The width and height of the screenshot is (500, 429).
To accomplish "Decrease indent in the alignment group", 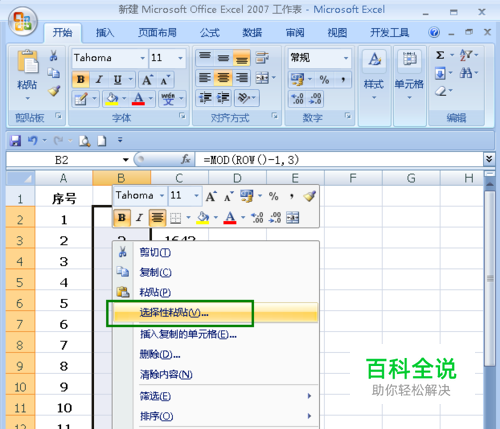I will (x=205, y=98).
